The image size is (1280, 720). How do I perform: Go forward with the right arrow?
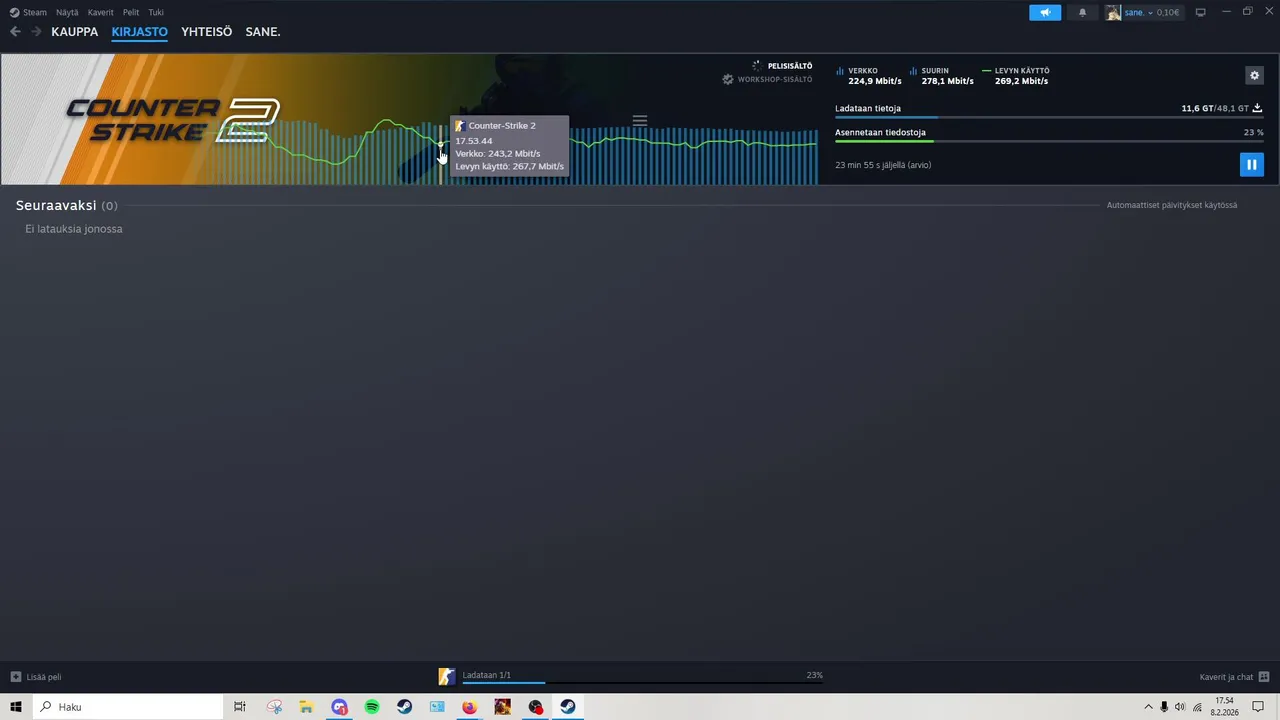tap(36, 32)
